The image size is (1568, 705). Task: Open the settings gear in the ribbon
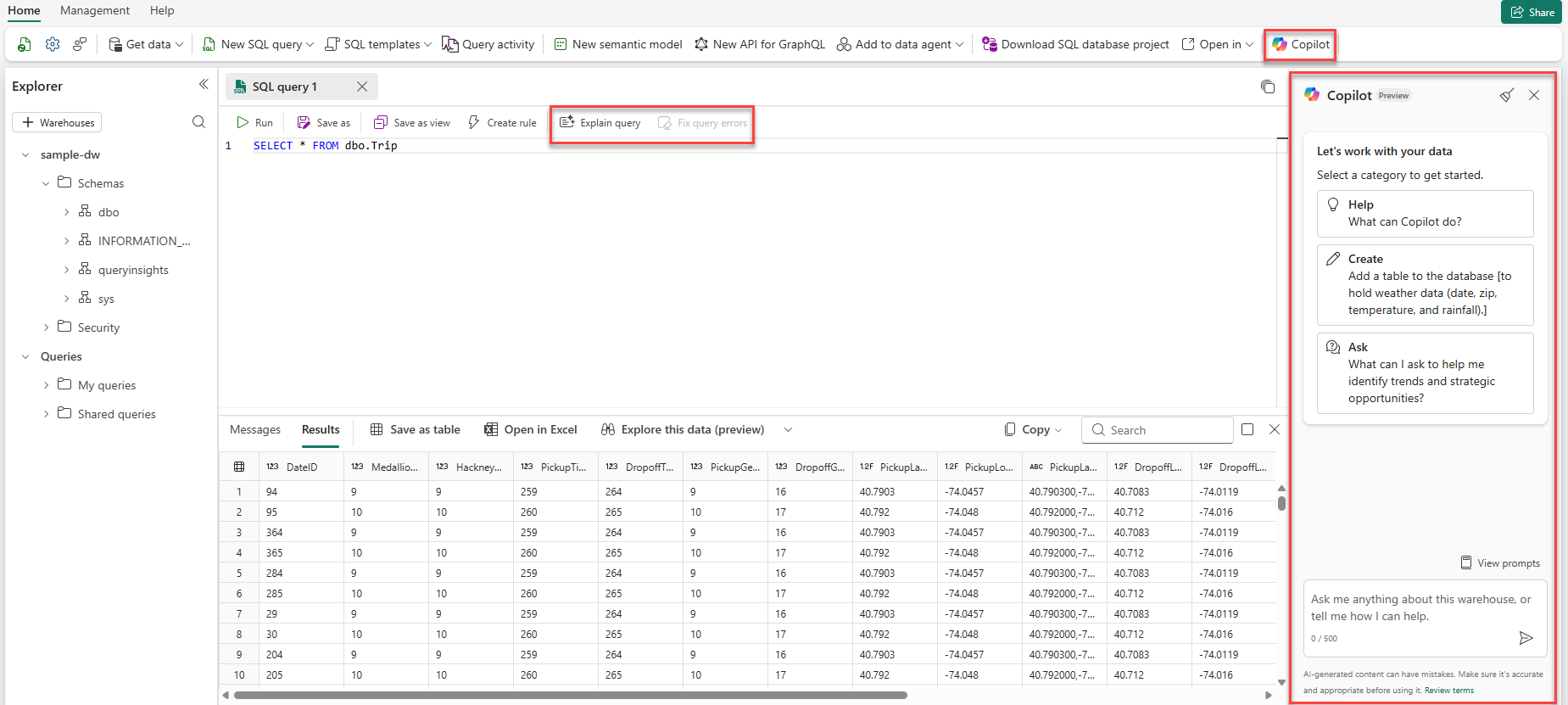pos(53,44)
